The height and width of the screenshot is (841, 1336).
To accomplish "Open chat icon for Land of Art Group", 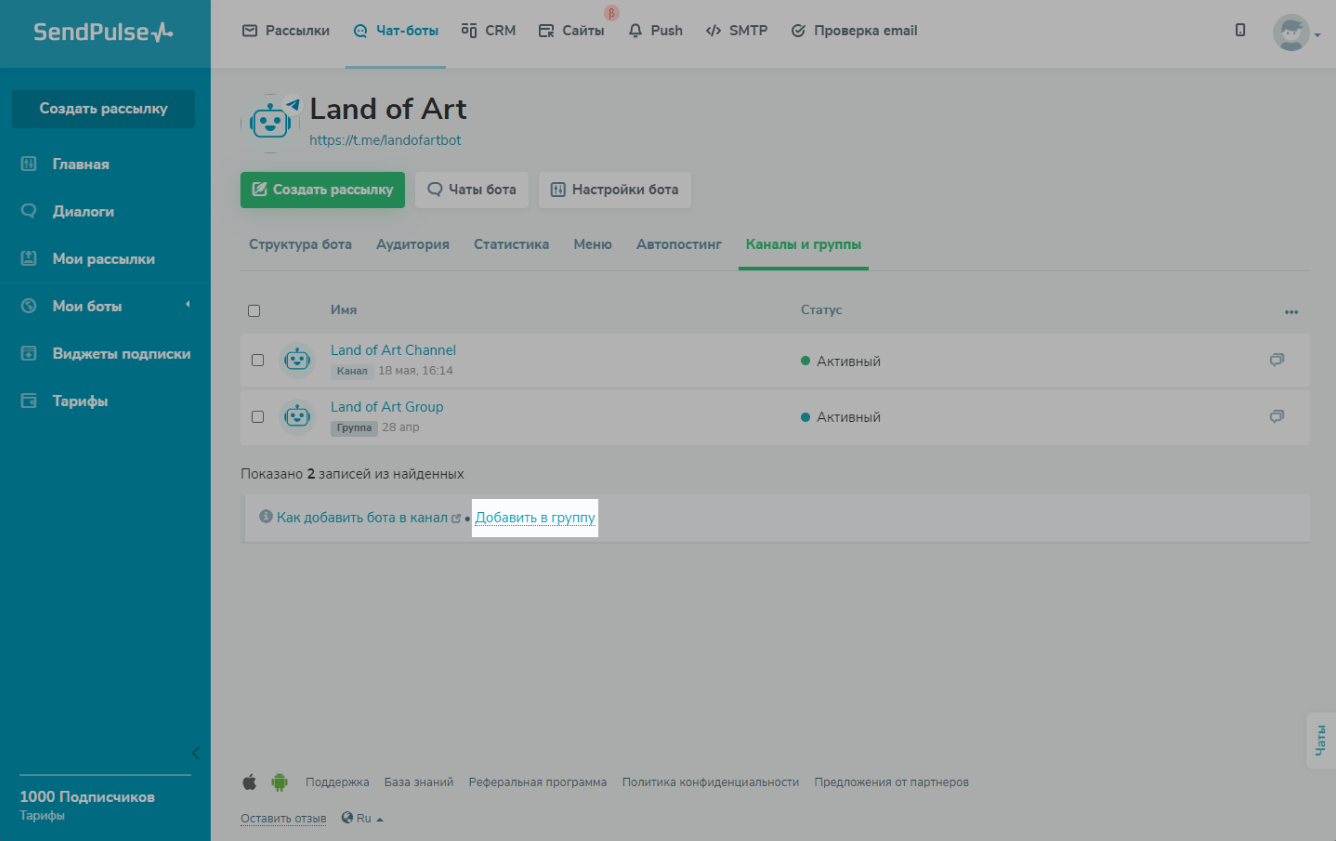I will 1276,416.
